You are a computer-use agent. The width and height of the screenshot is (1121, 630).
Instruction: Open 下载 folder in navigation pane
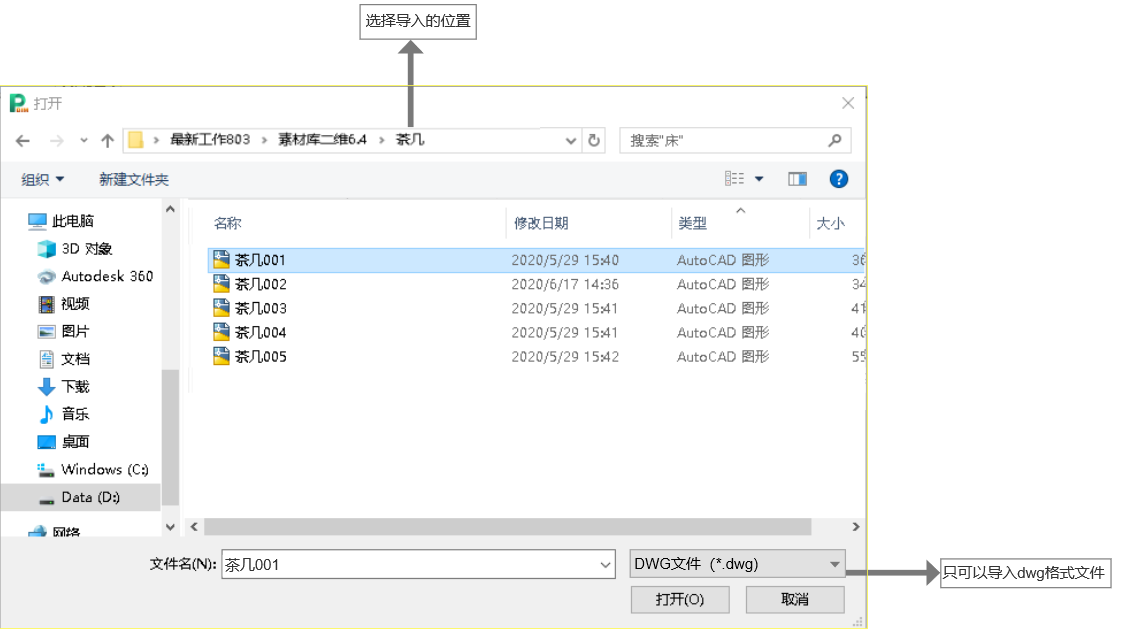[x=64, y=387]
